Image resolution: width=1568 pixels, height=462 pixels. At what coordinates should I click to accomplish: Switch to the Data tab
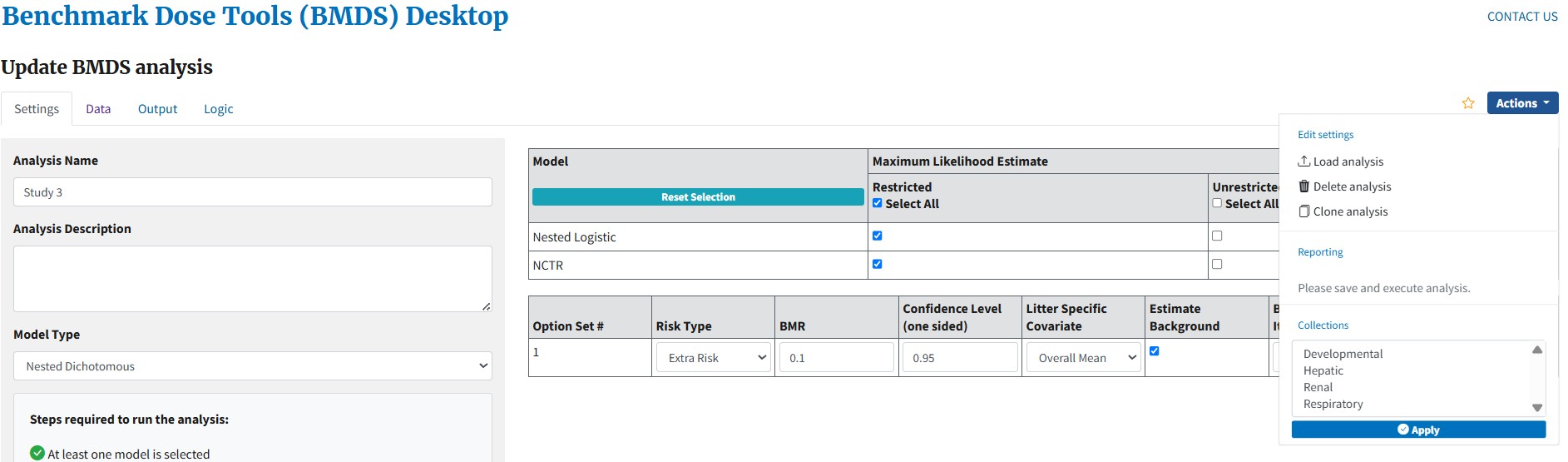pos(98,109)
